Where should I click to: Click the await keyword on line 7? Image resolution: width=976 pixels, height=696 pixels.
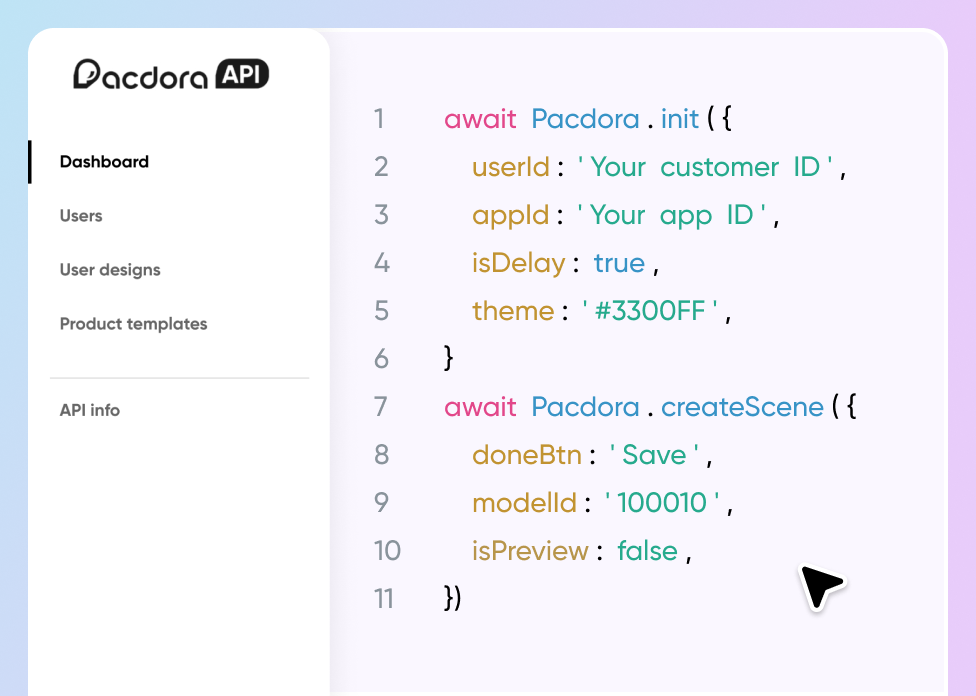click(480, 407)
